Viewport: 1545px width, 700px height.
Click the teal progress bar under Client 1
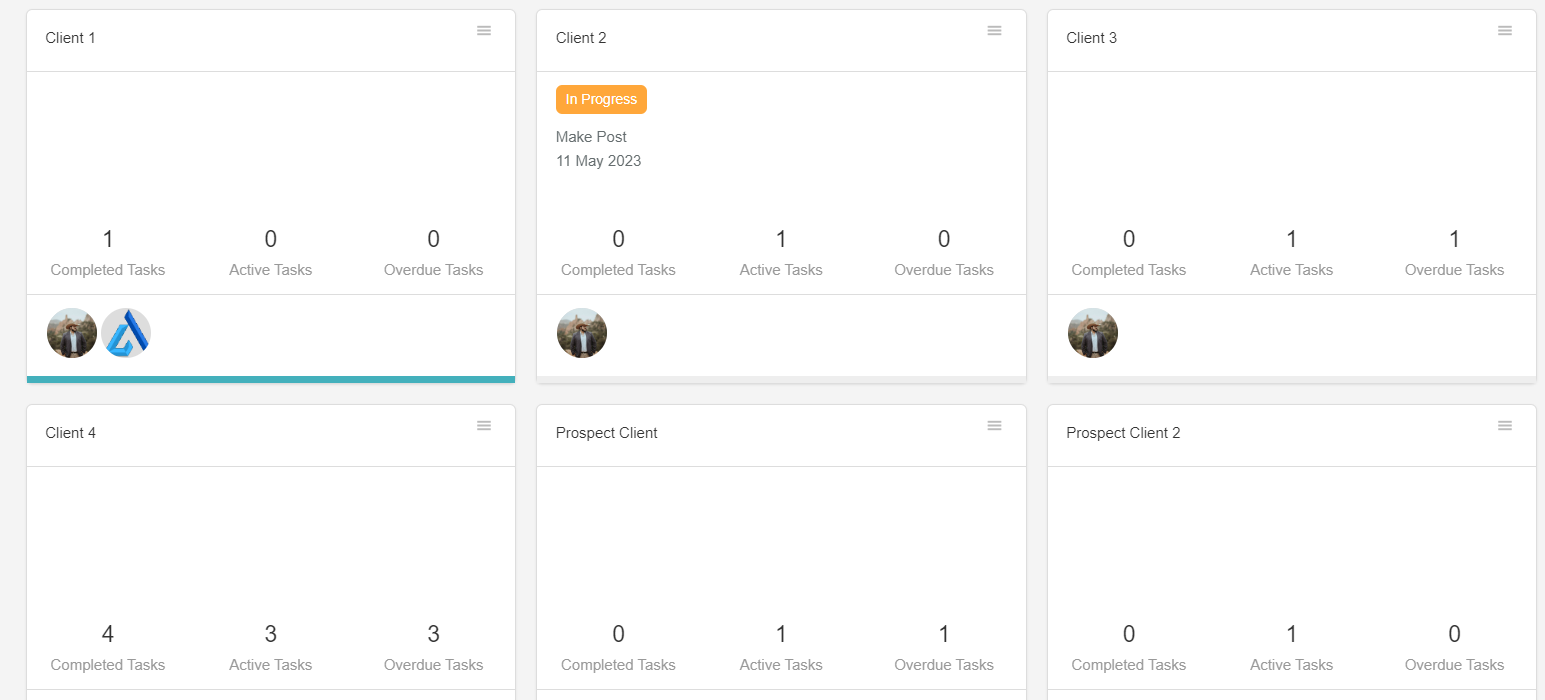point(270,379)
